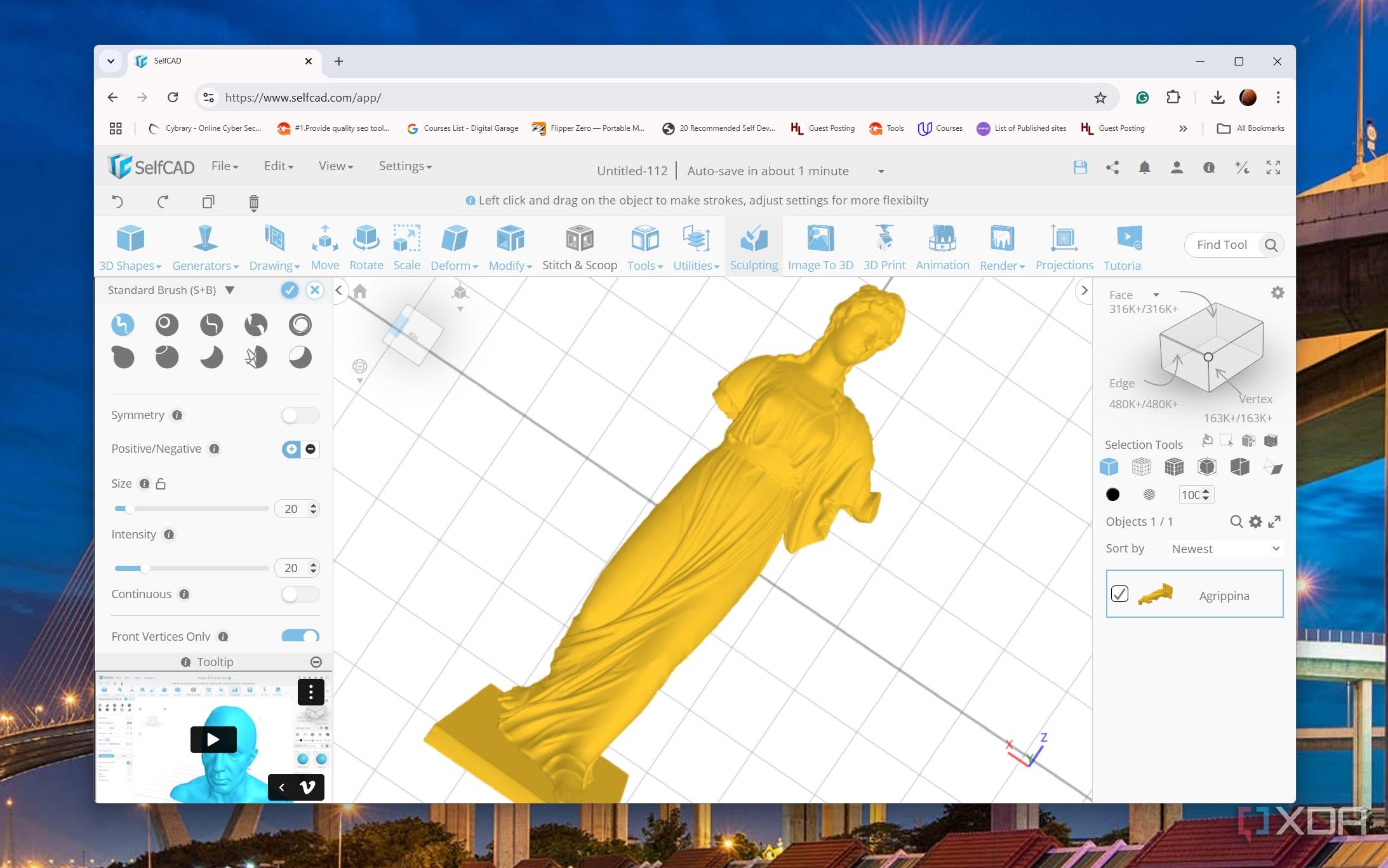Select the Scale tool
Image resolution: width=1388 pixels, height=868 pixels.
pos(406,248)
